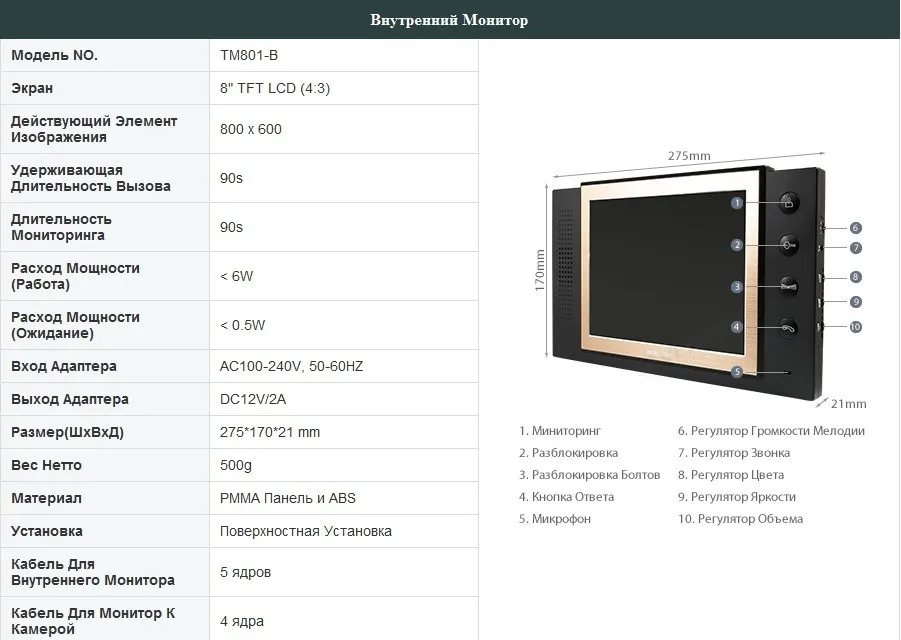Select the 'Модель NO.' label

55,55
